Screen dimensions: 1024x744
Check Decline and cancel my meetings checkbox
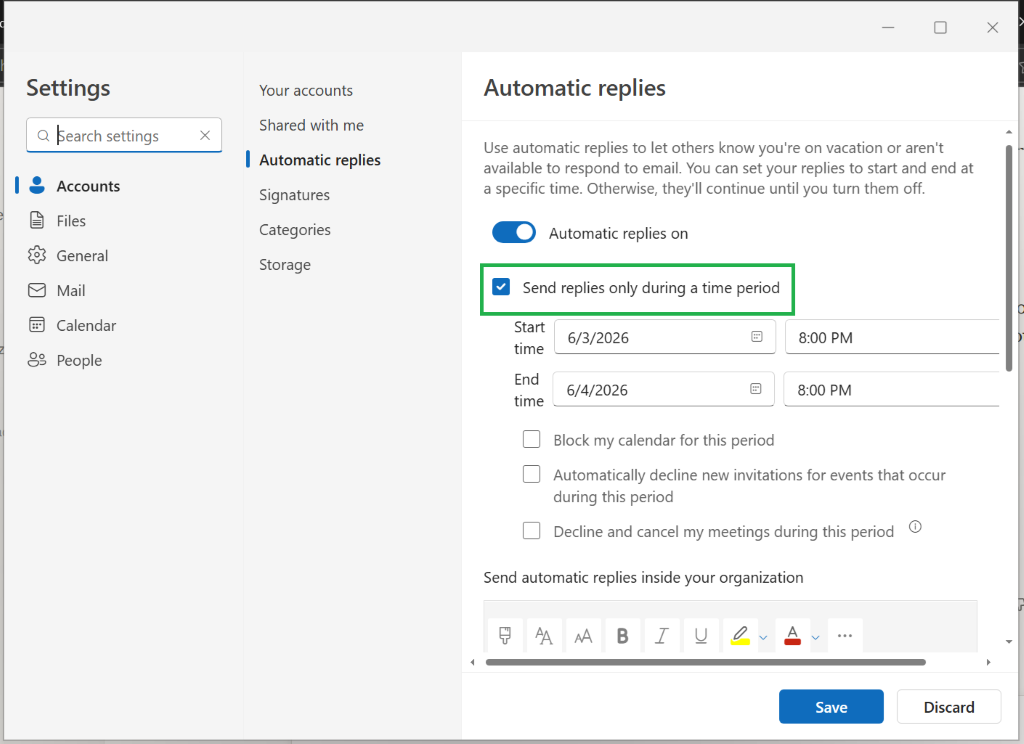(532, 530)
